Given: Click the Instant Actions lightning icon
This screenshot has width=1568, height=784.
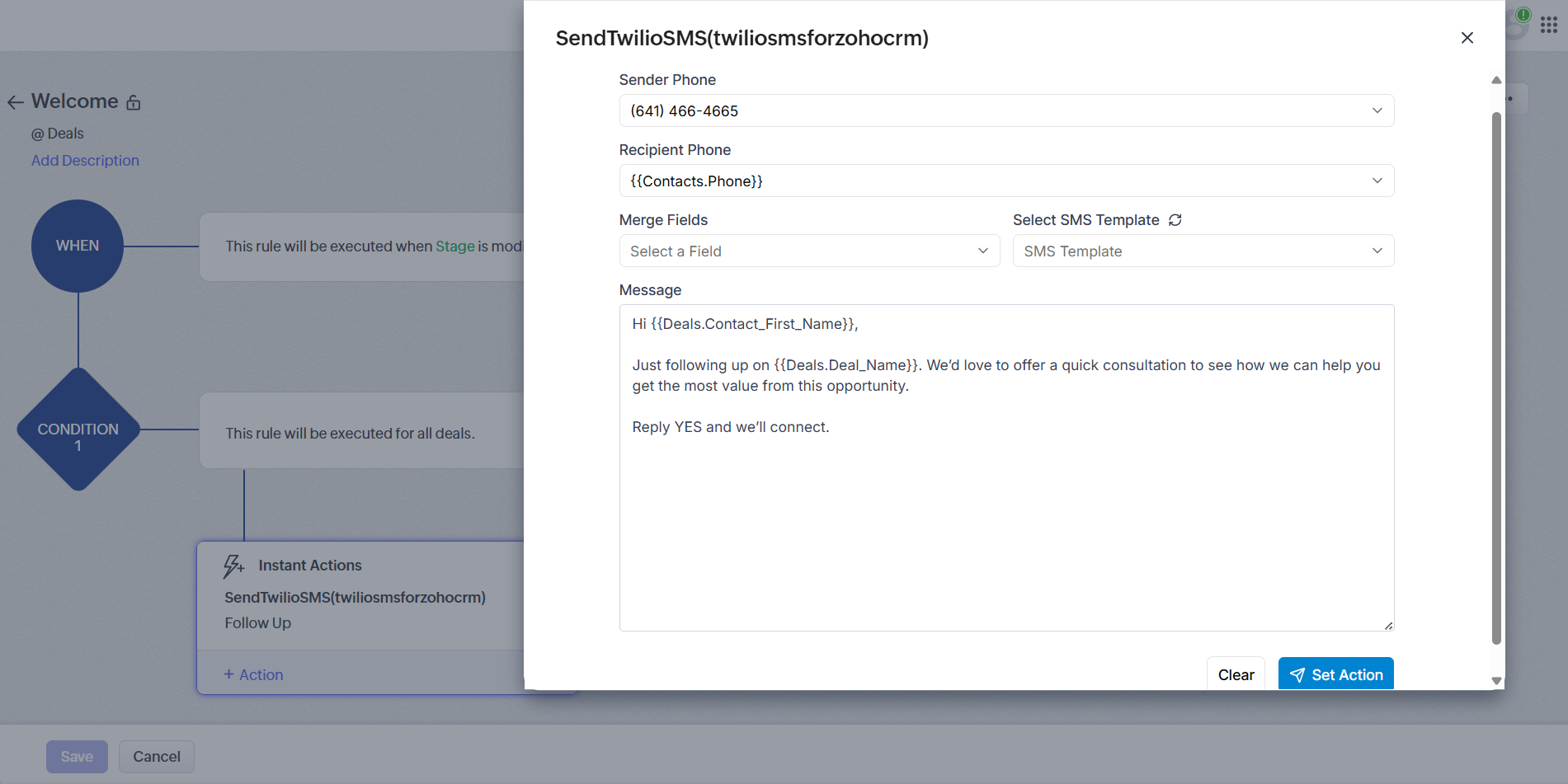Looking at the screenshot, I should [x=233, y=566].
